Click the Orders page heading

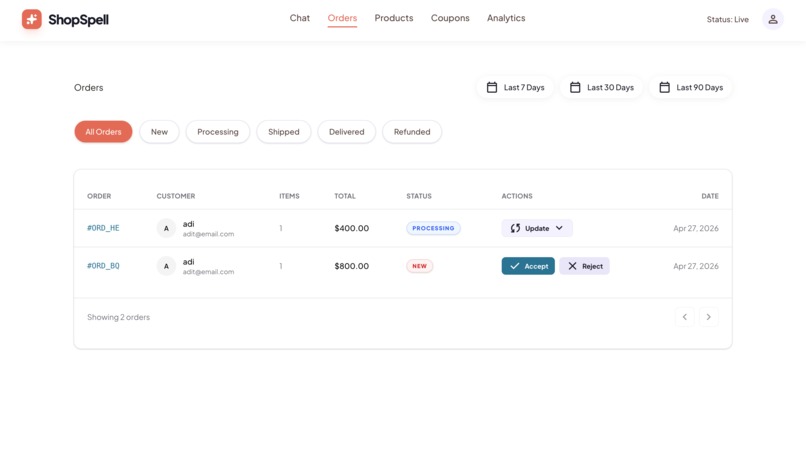tap(88, 87)
